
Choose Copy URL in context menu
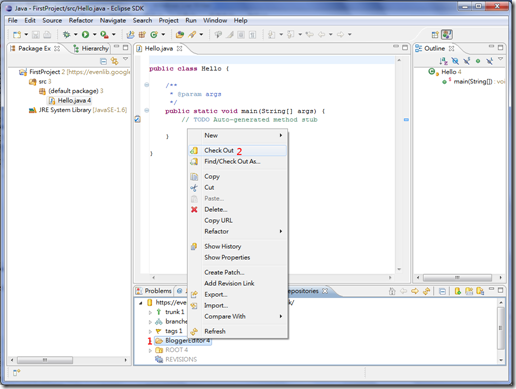pos(238,221)
